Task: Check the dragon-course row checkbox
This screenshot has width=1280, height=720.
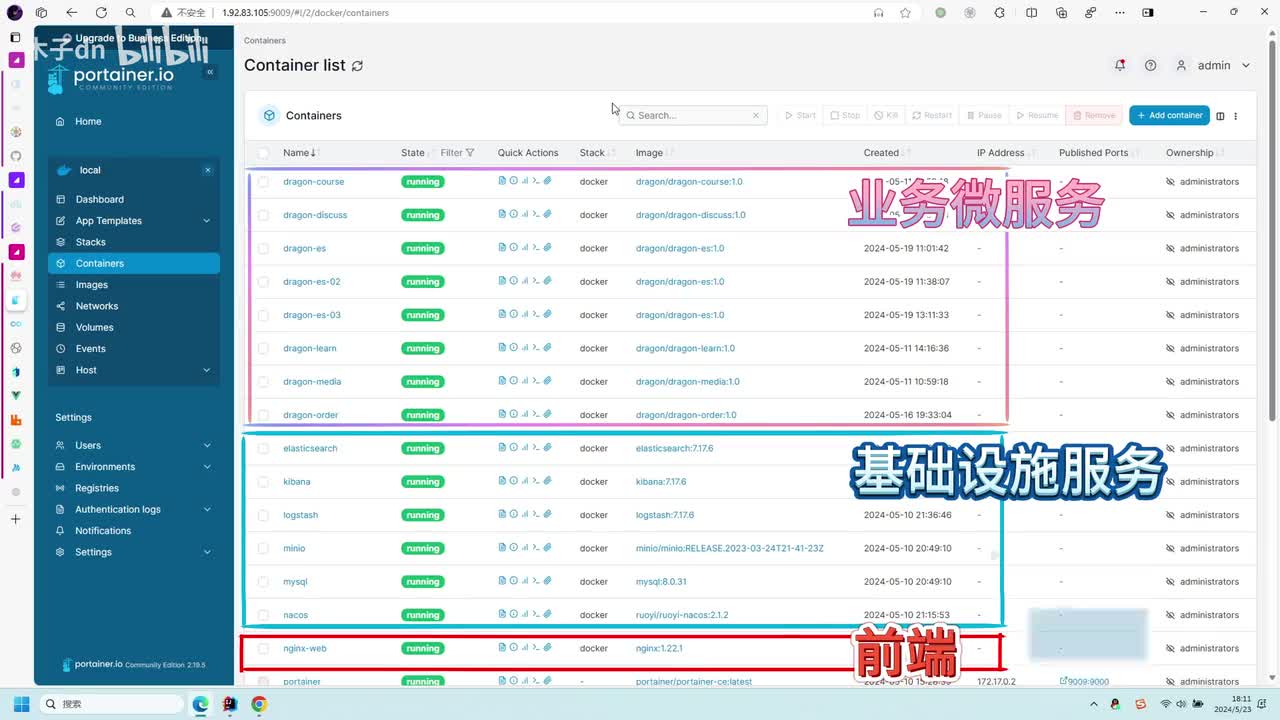Action: [x=263, y=182]
